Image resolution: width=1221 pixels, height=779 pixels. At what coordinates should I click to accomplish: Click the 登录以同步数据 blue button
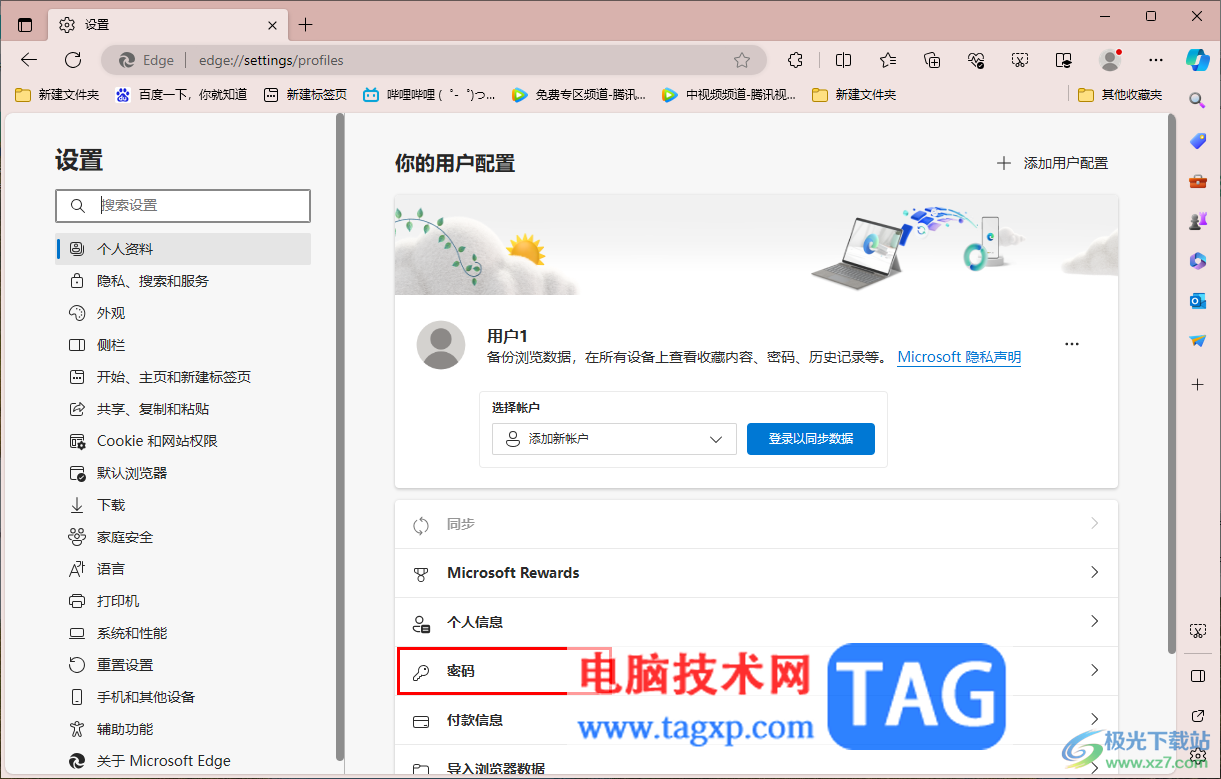point(811,438)
